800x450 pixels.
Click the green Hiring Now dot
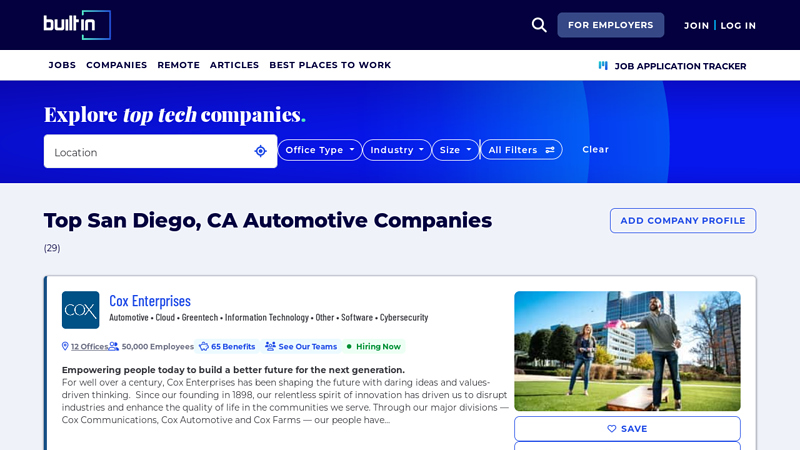point(349,346)
